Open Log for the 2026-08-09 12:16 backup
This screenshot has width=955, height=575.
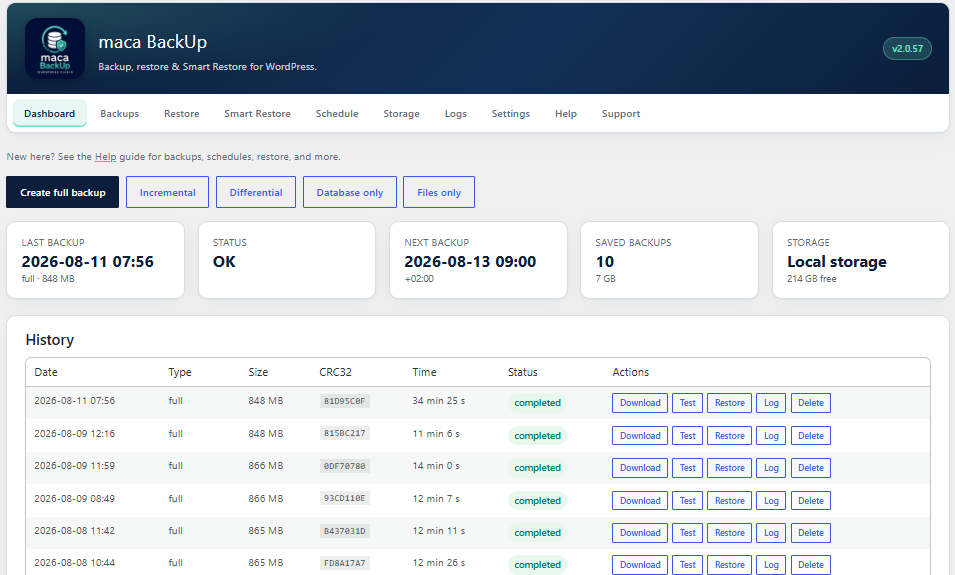click(771, 436)
